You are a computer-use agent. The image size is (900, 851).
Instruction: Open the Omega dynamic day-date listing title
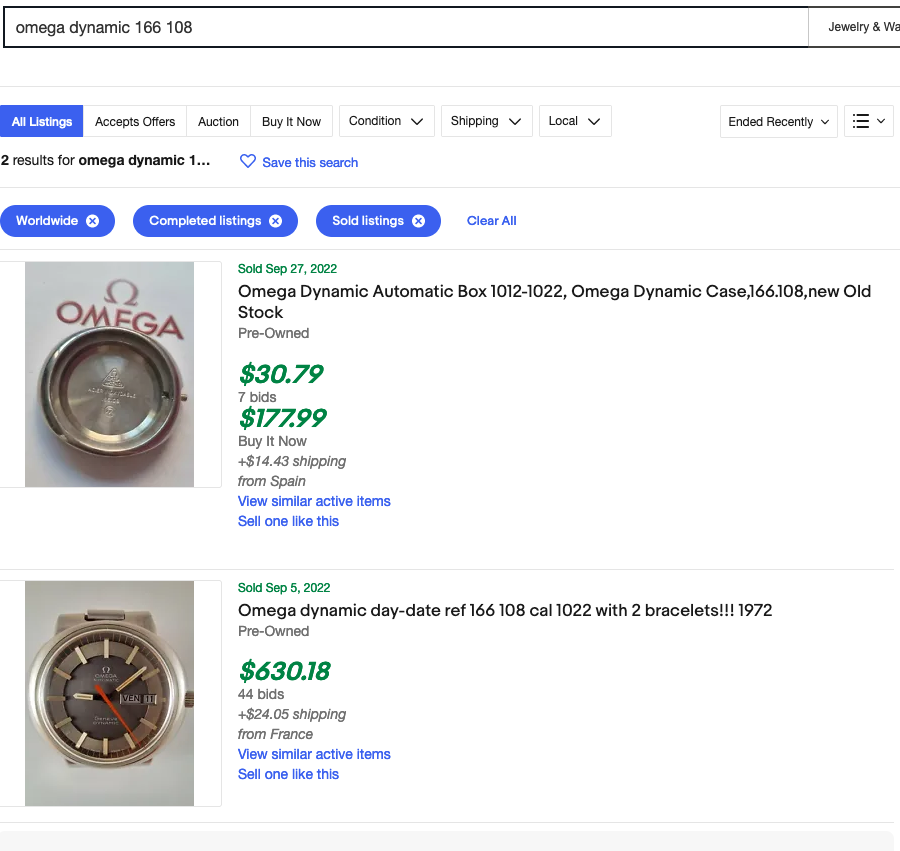tap(505, 610)
